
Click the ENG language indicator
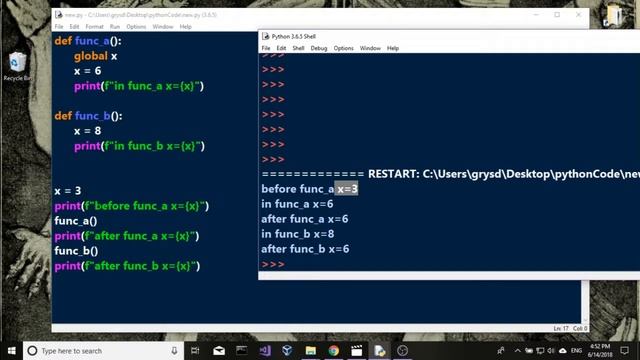pos(576,351)
